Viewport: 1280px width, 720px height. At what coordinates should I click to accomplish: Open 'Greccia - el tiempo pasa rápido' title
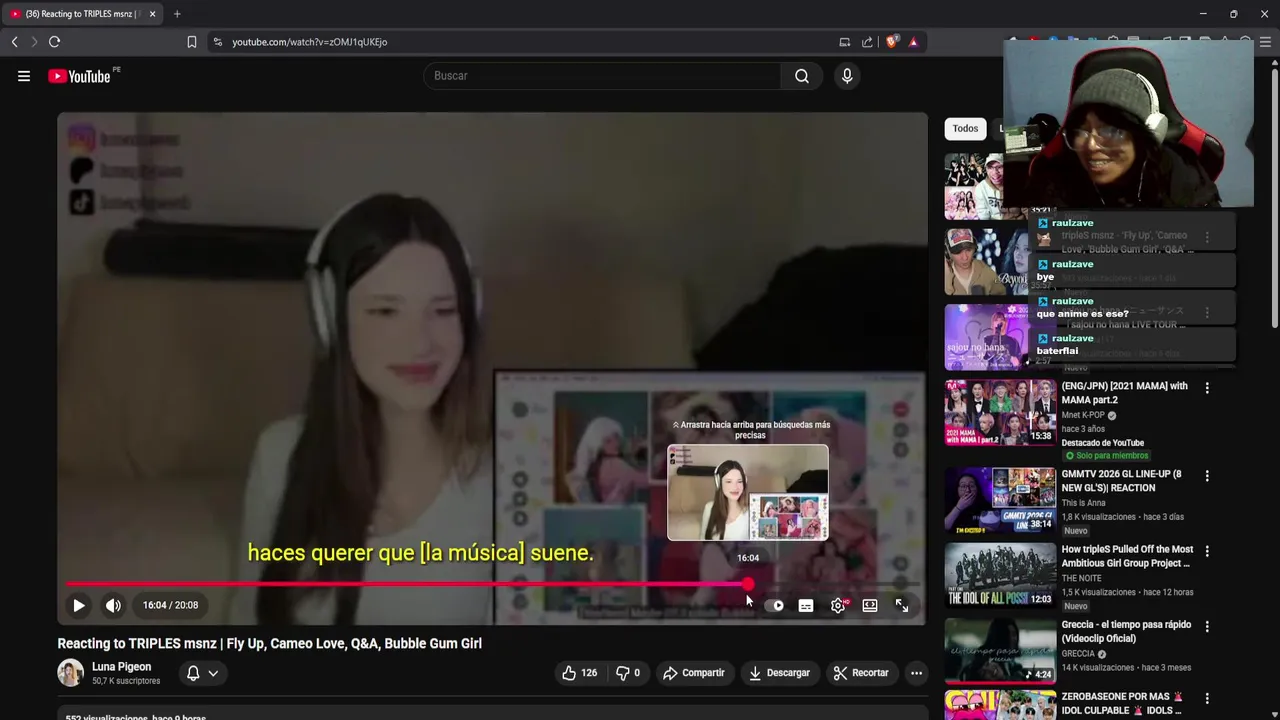(x=1126, y=631)
